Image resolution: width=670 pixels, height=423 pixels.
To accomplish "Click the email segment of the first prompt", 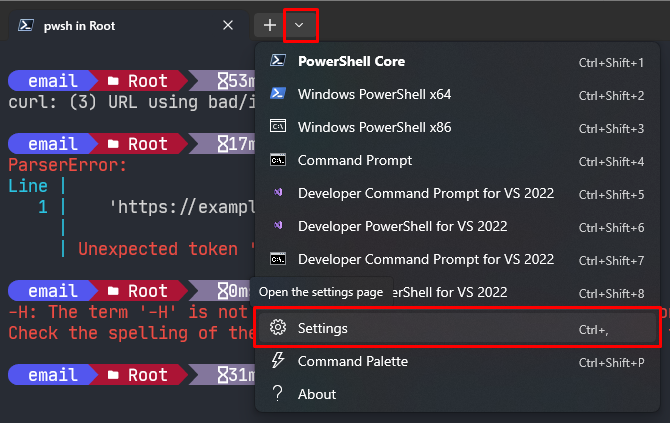I will click(x=53, y=81).
